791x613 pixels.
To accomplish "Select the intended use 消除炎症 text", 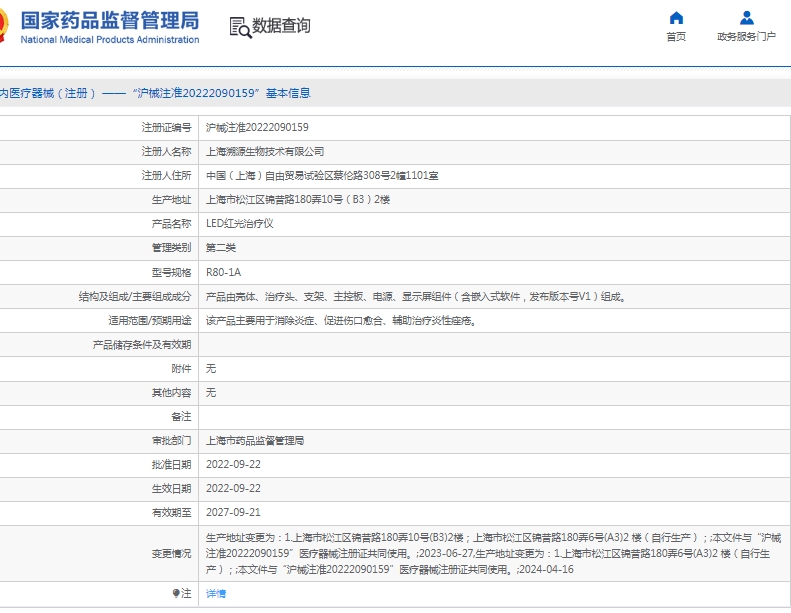I will click(341, 320).
